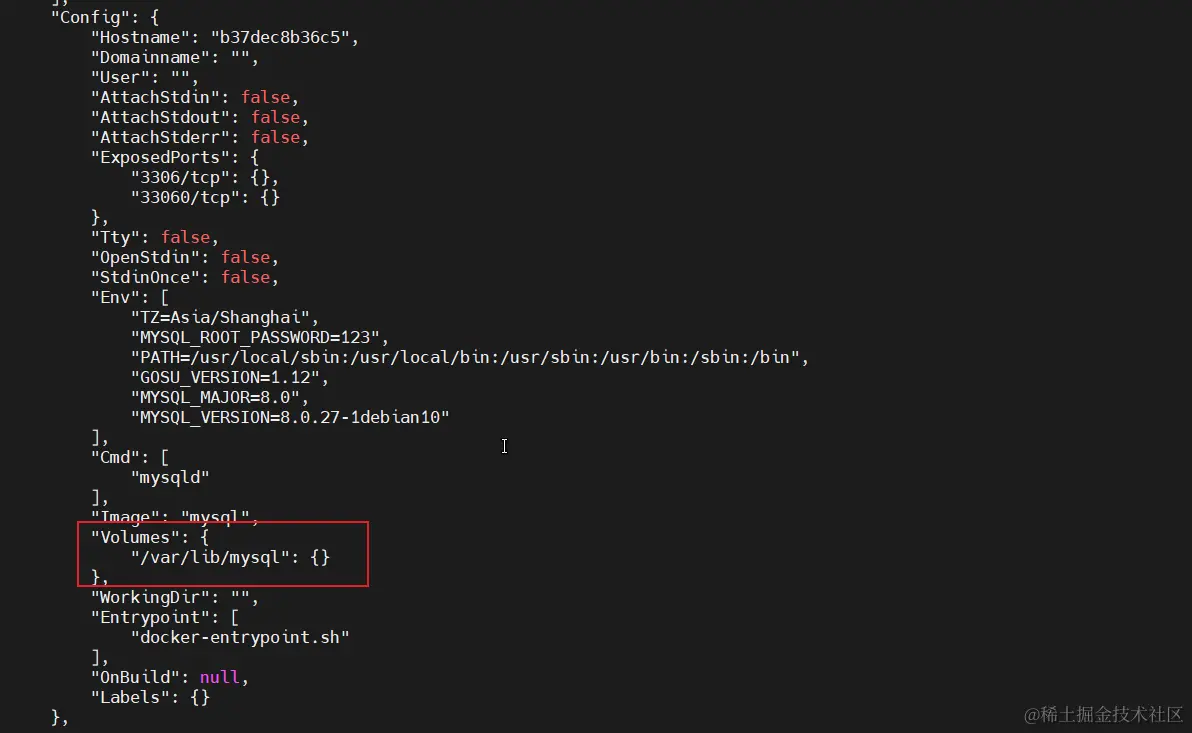1192x733 pixels.
Task: Click the "docker-entrypoint.sh" value
Action: pos(239,637)
